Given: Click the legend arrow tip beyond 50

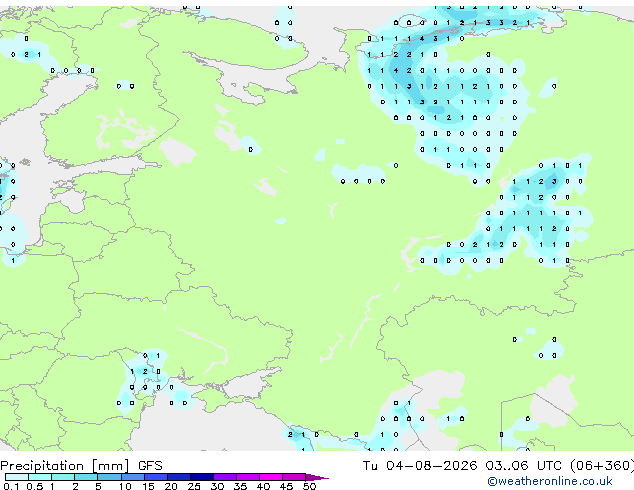Looking at the screenshot, I should pyautogui.click(x=317, y=477).
